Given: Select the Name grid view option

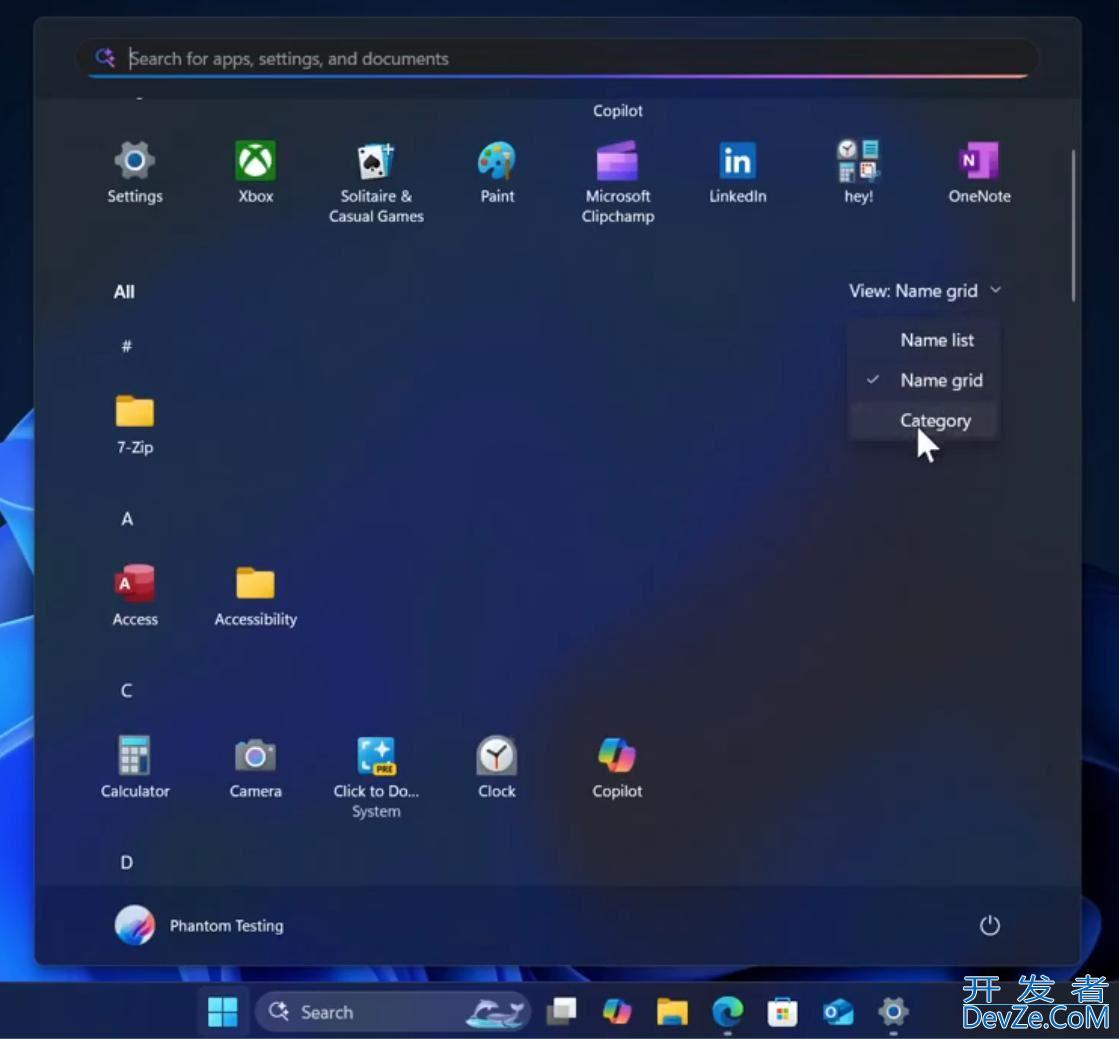Looking at the screenshot, I should click(x=923, y=380).
